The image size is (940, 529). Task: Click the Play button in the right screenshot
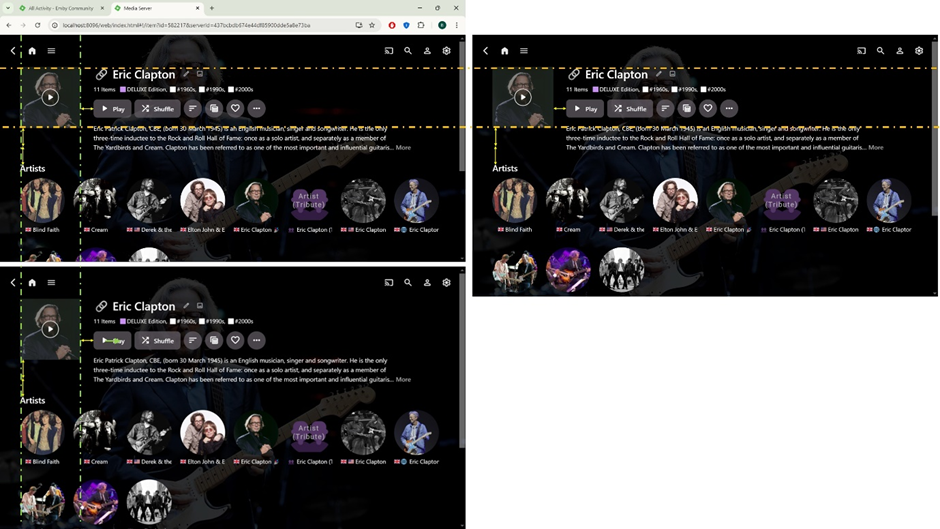click(x=585, y=109)
